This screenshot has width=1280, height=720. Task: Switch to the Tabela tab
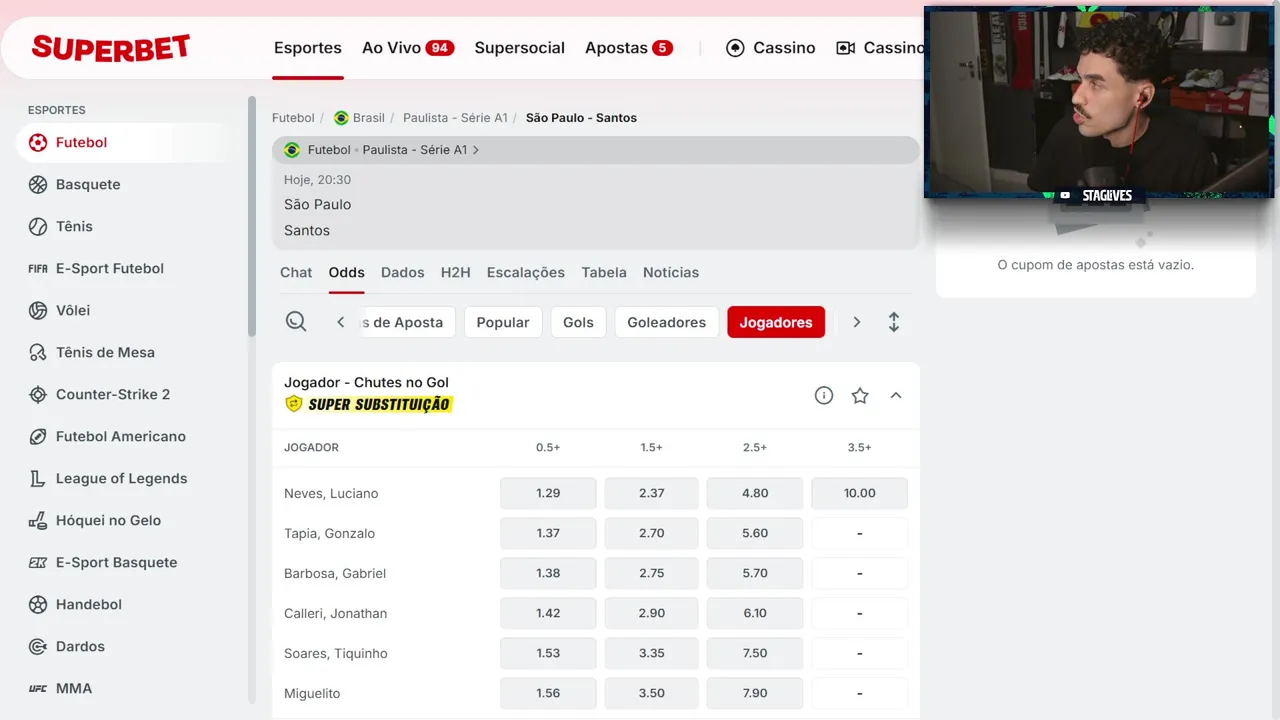pyautogui.click(x=604, y=272)
